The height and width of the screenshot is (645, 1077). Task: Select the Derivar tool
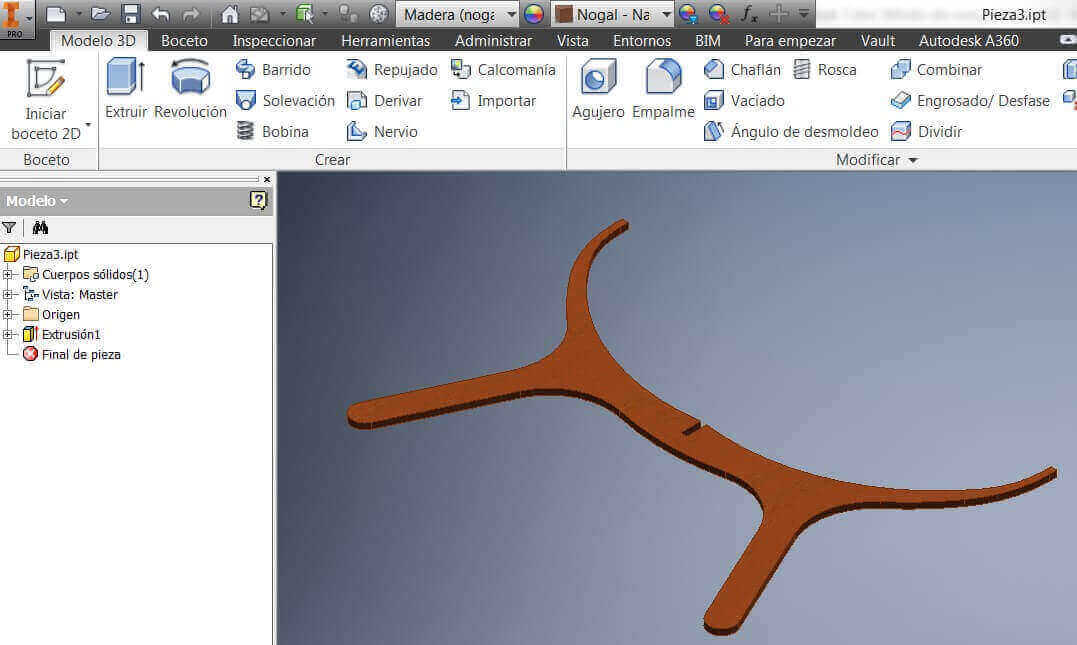click(x=384, y=100)
